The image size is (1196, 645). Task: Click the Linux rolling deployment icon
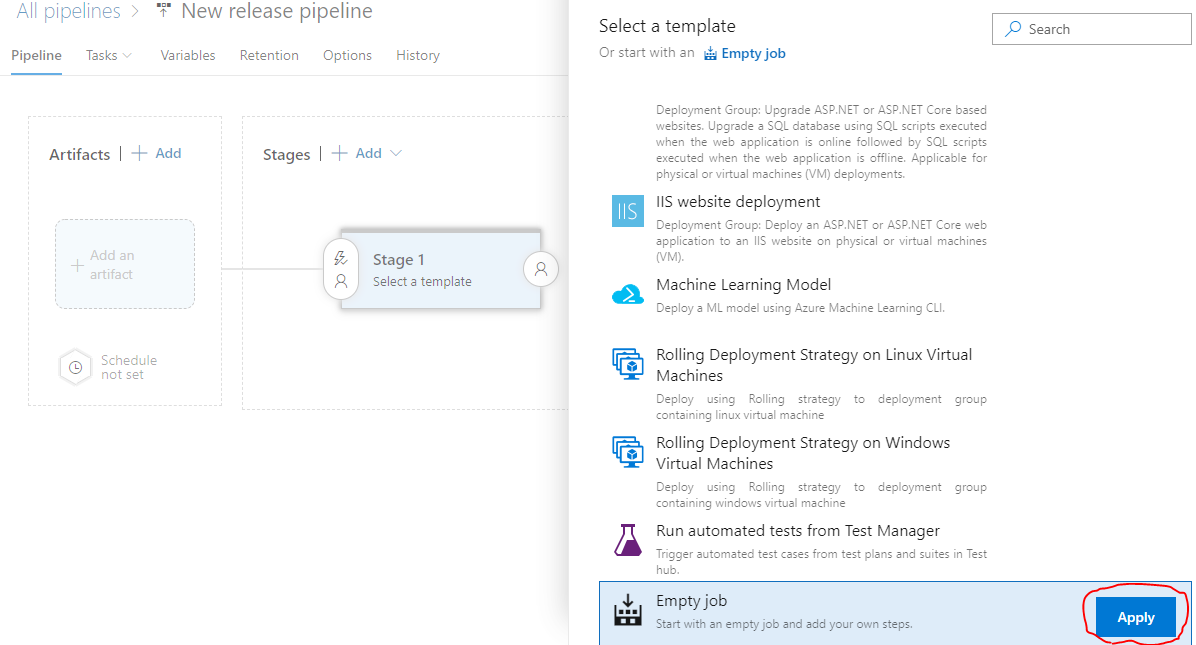[628, 364]
